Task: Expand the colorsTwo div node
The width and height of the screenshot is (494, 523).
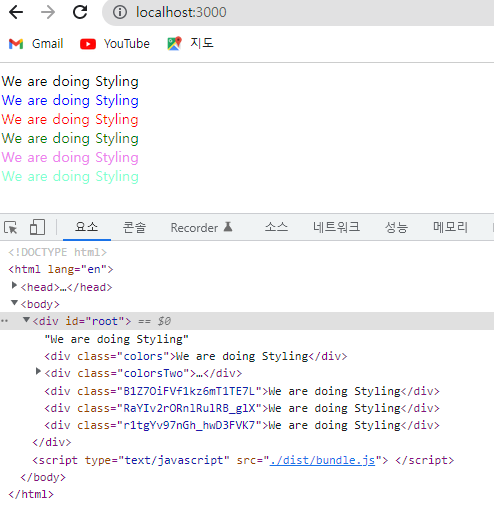Action: click(38, 371)
